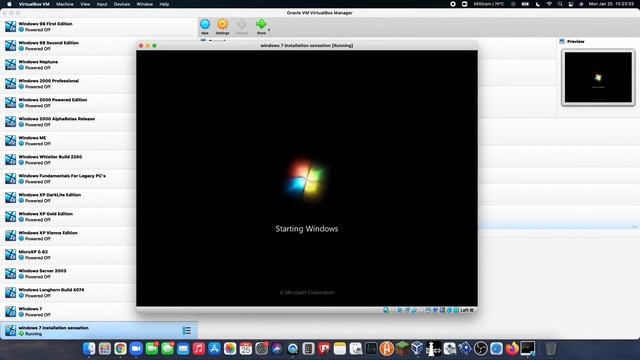Open Finder from the Dock
640x360 pixels.
pyautogui.click(x=89, y=349)
